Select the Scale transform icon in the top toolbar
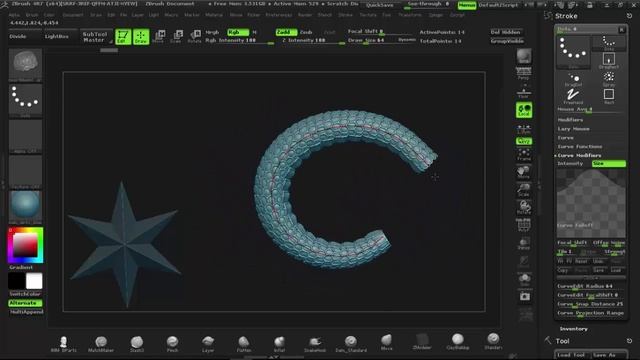 [x=176, y=36]
